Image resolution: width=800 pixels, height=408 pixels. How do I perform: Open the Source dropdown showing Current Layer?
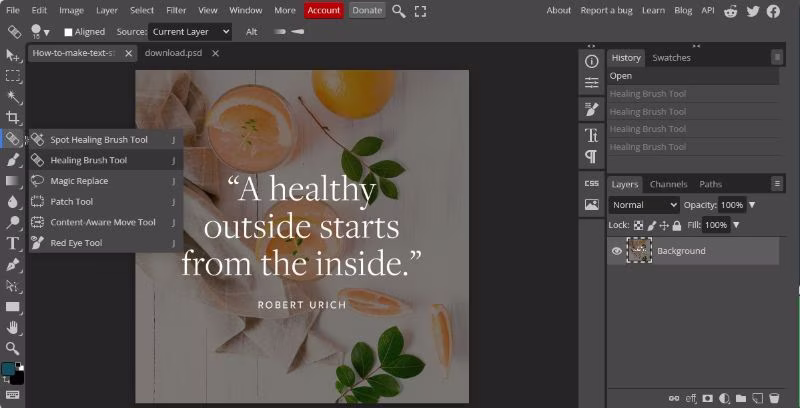pyautogui.click(x=190, y=32)
